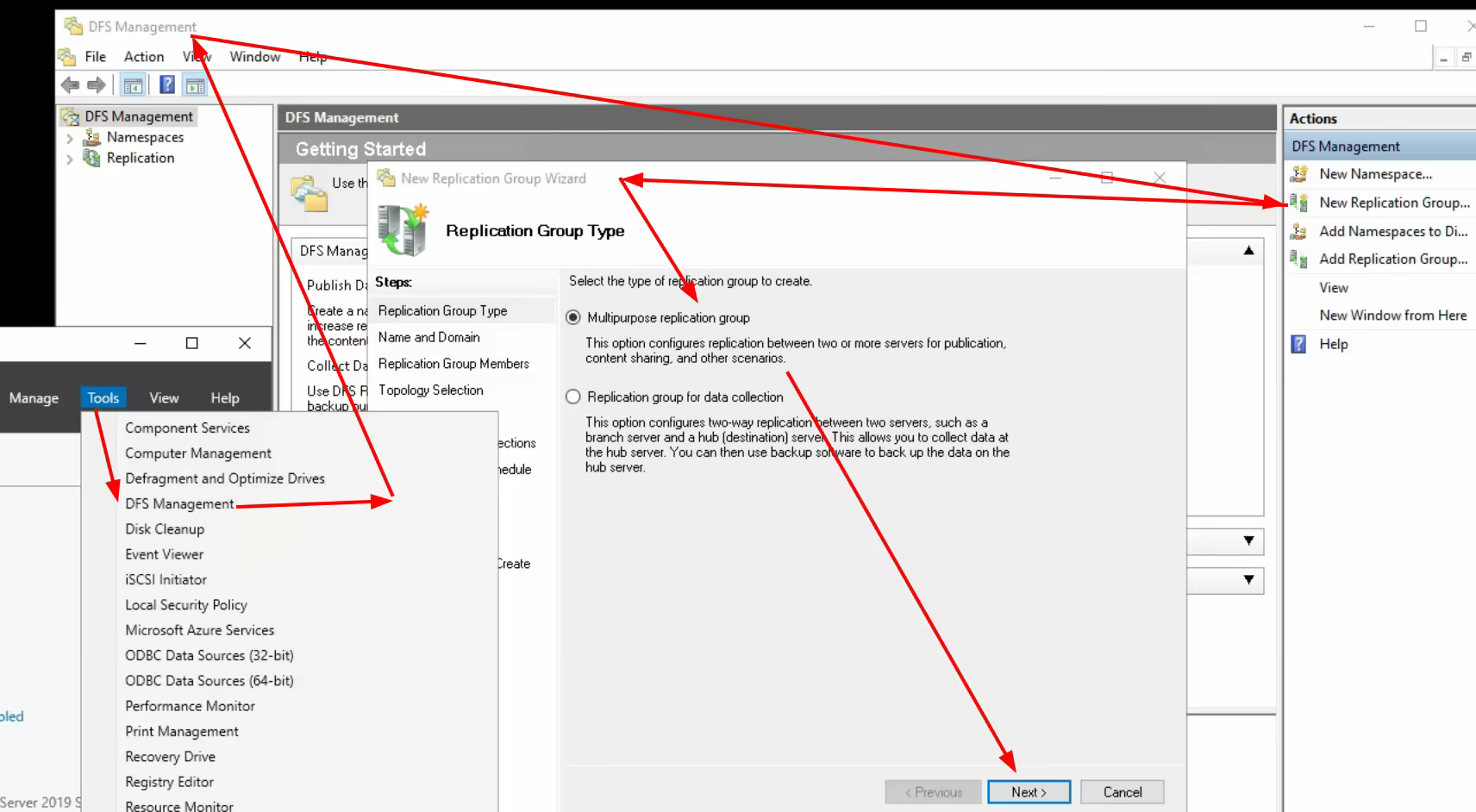1476x812 pixels.
Task: Click the Add Namespaces to Display icon
Action: [1298, 231]
